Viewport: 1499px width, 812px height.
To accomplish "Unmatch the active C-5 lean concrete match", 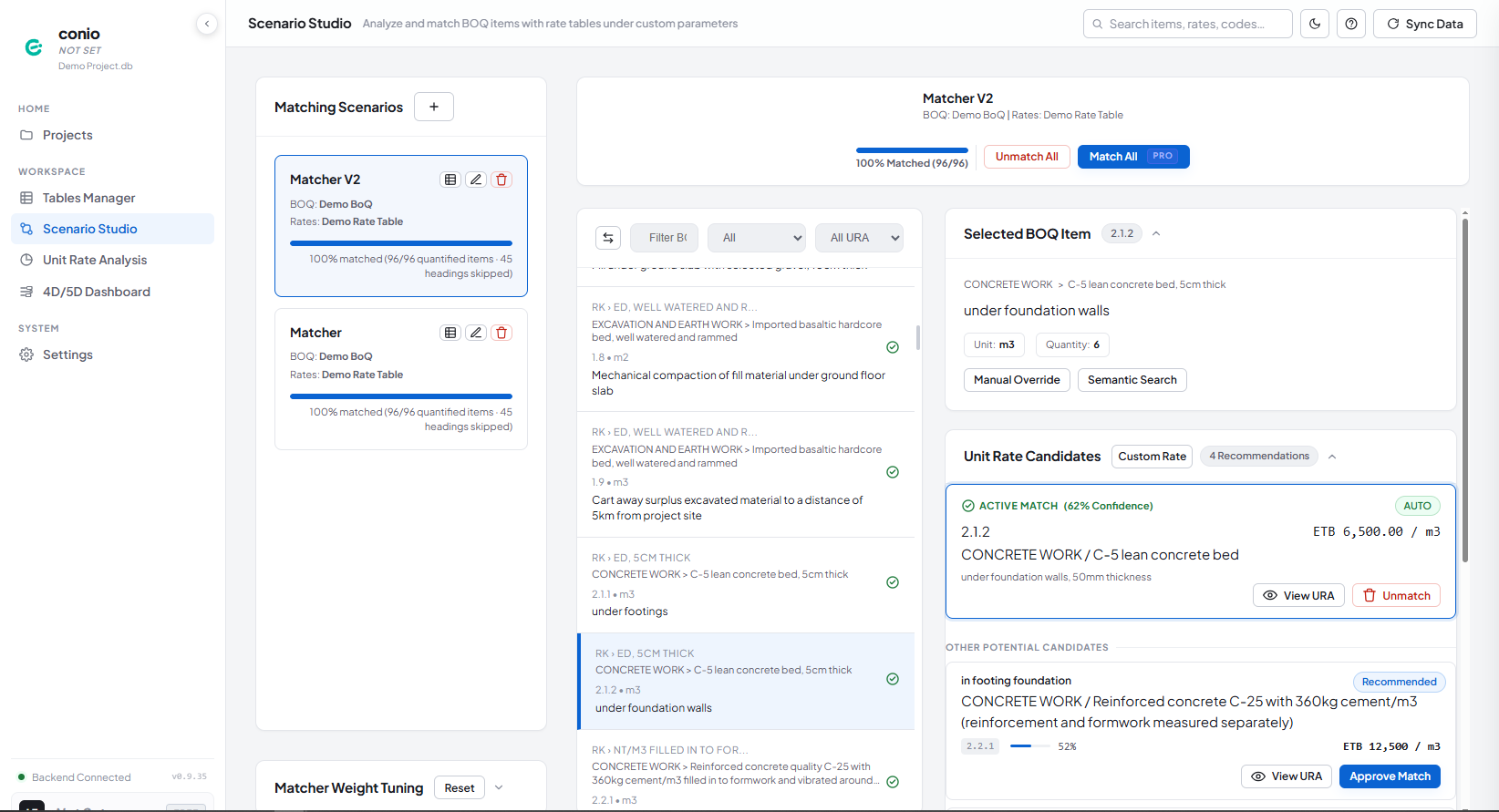I will click(1396, 596).
